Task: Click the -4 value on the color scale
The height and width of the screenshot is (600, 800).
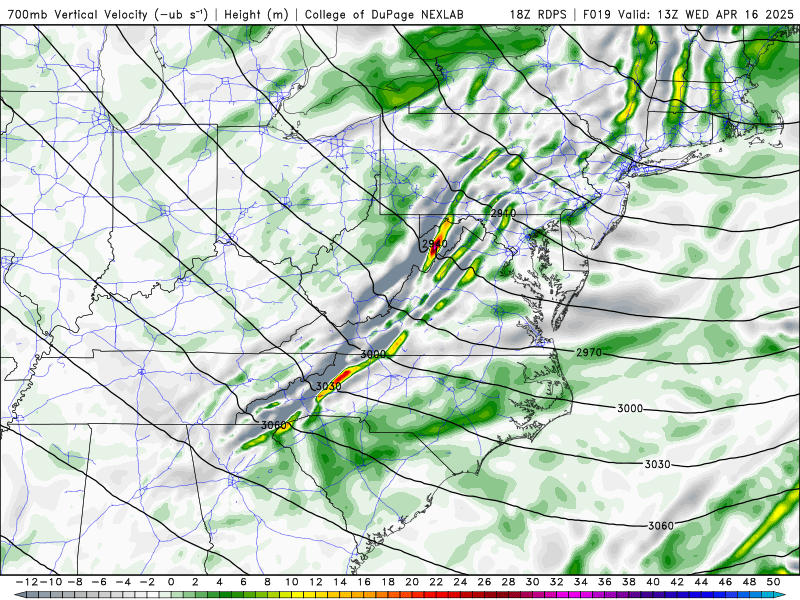Action: click(x=123, y=582)
